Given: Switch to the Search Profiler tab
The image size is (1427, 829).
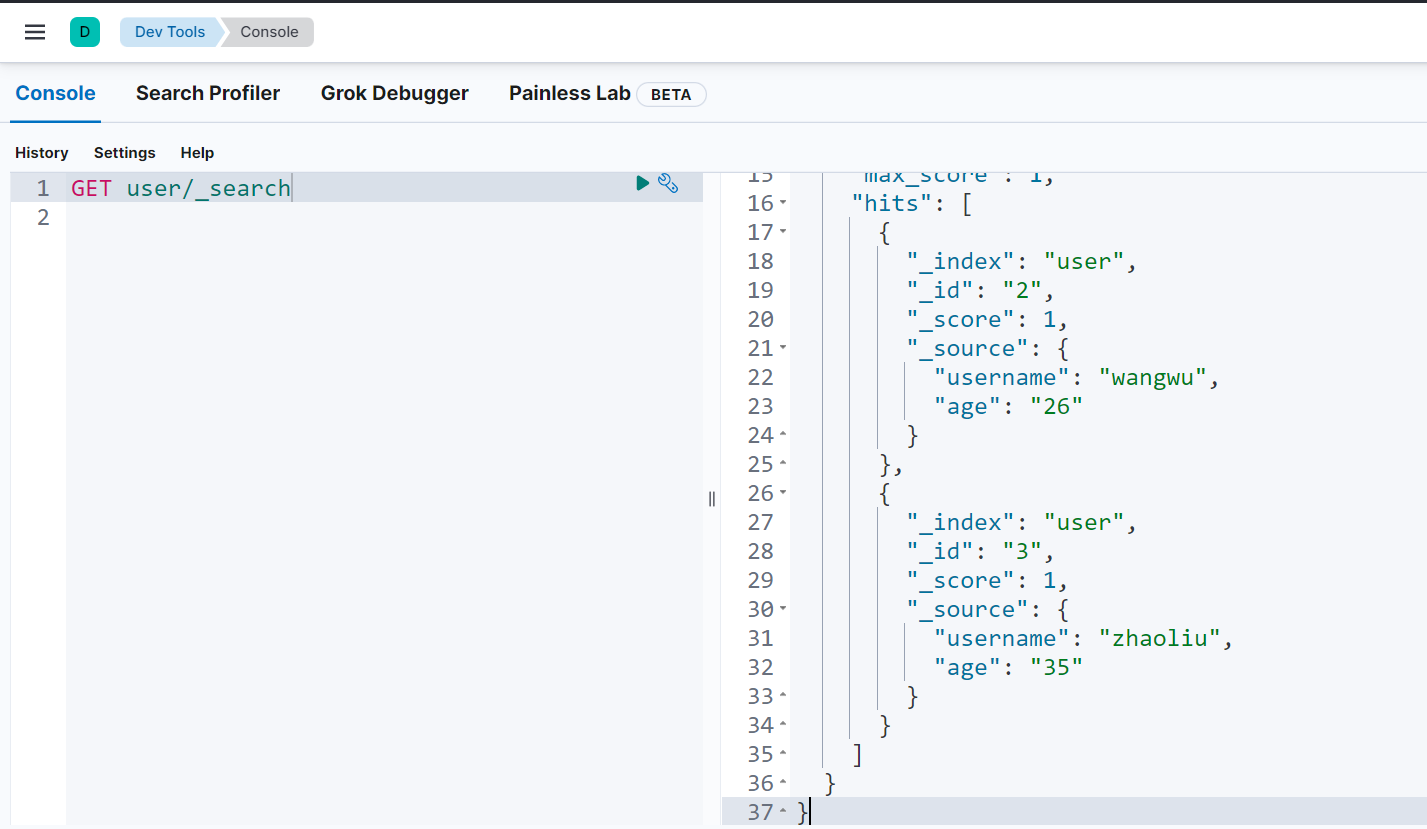Looking at the screenshot, I should tap(208, 93).
